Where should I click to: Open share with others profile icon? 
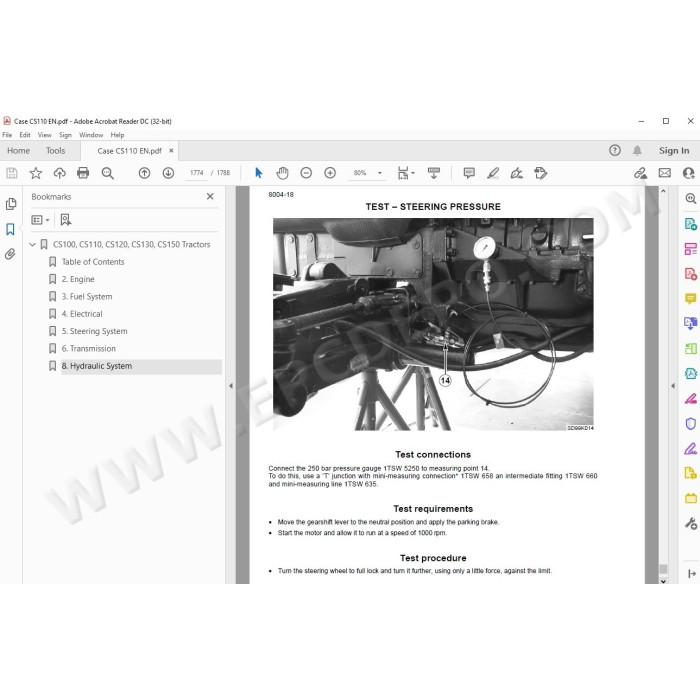coord(689,173)
